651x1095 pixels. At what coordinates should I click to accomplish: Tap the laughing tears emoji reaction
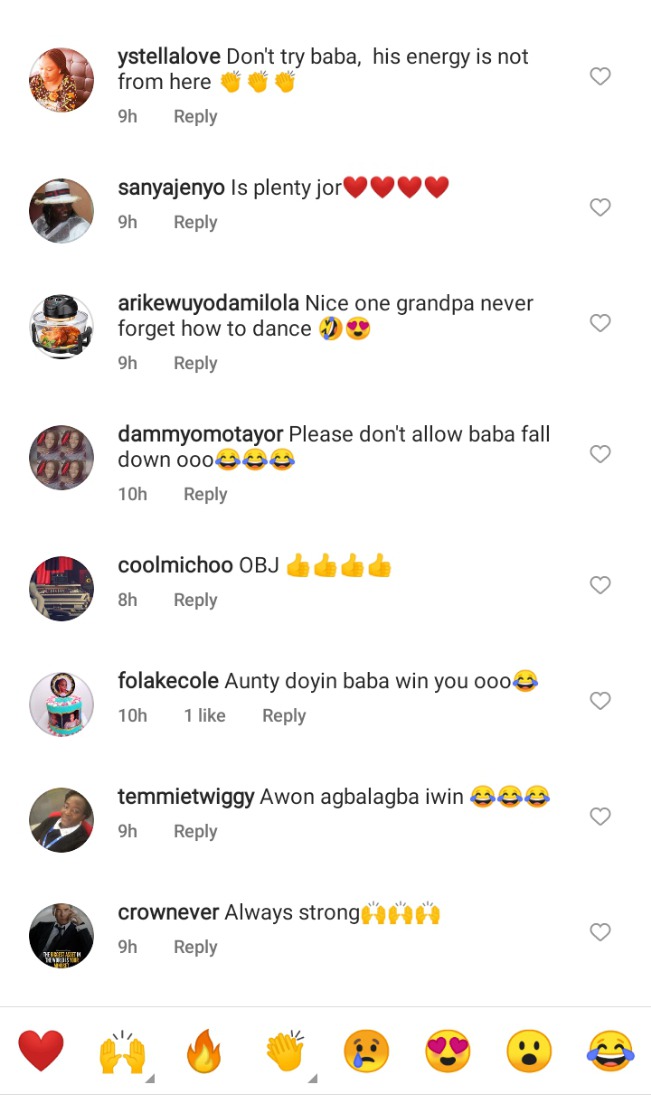coord(610,1052)
